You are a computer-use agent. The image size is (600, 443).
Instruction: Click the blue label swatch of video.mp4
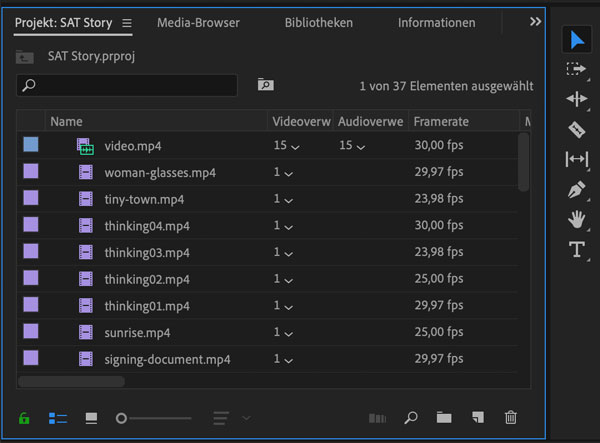tap(31, 145)
